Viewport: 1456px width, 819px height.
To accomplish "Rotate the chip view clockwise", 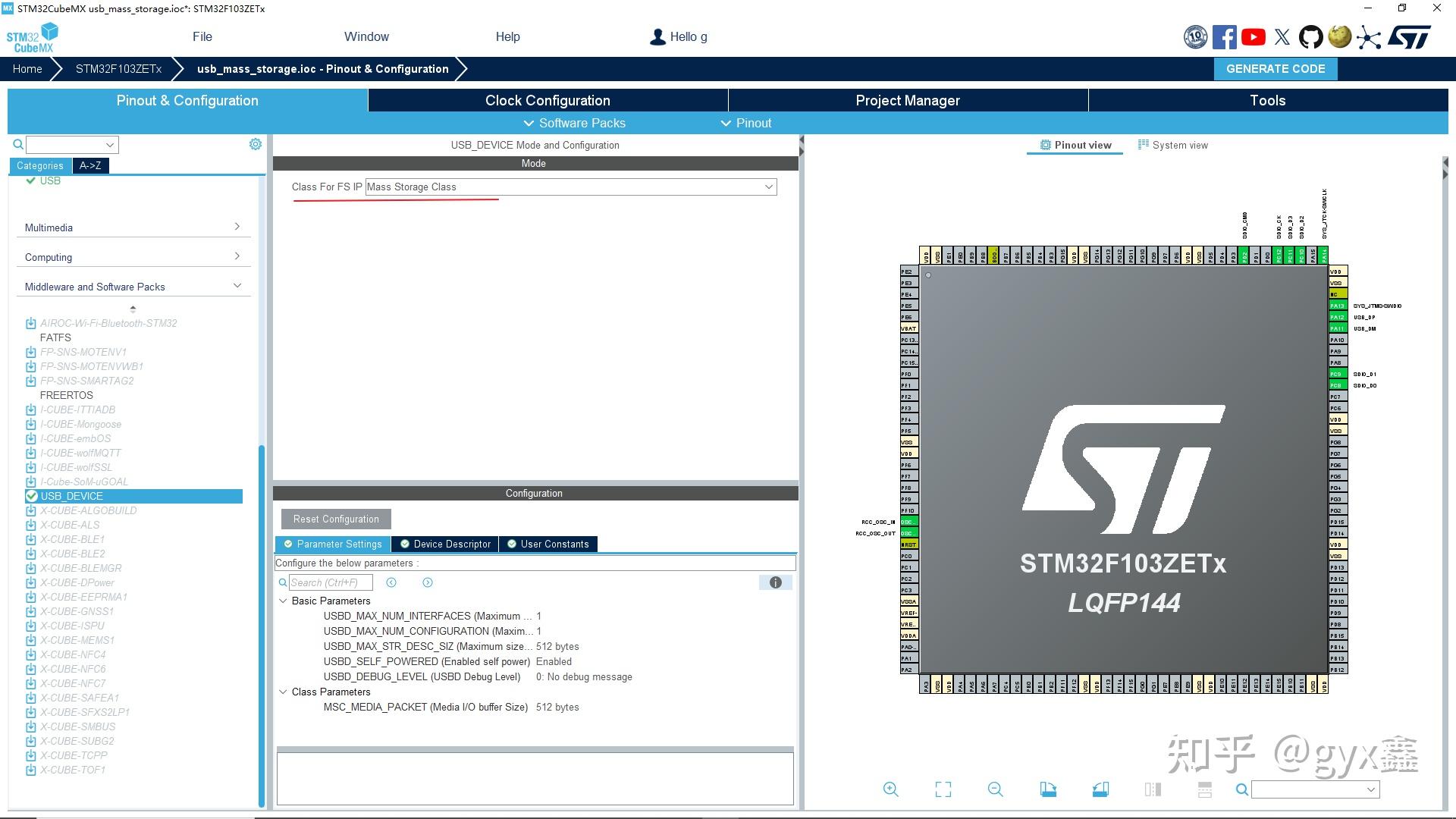I will [x=1048, y=789].
